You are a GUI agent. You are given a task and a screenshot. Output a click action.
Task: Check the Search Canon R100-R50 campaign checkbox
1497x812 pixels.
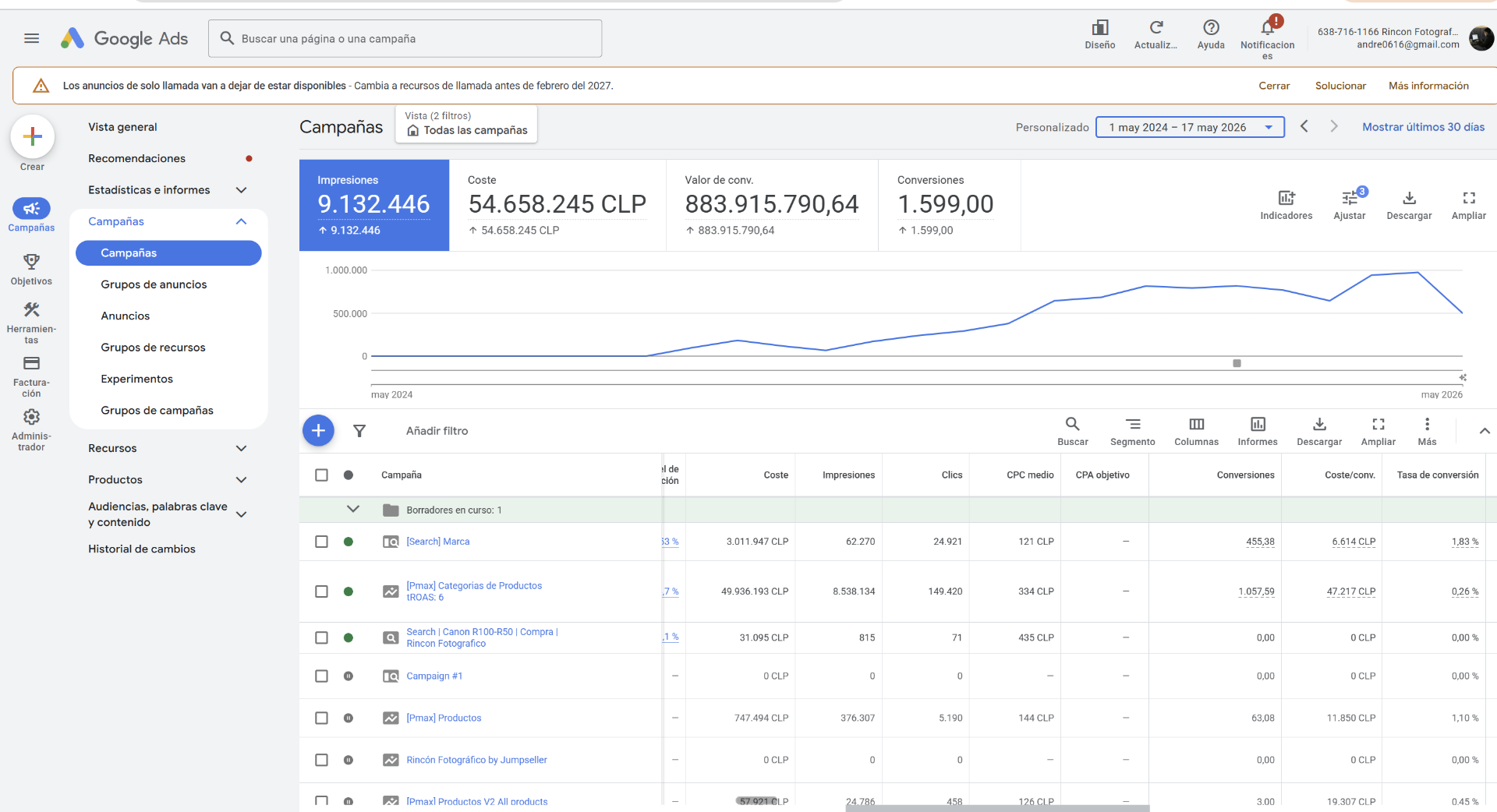321,637
